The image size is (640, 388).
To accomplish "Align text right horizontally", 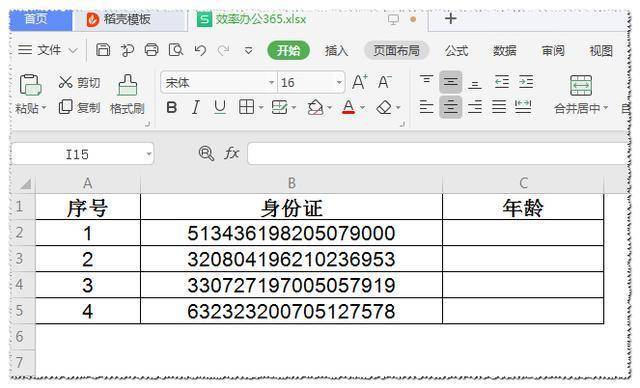I will pos(475,107).
